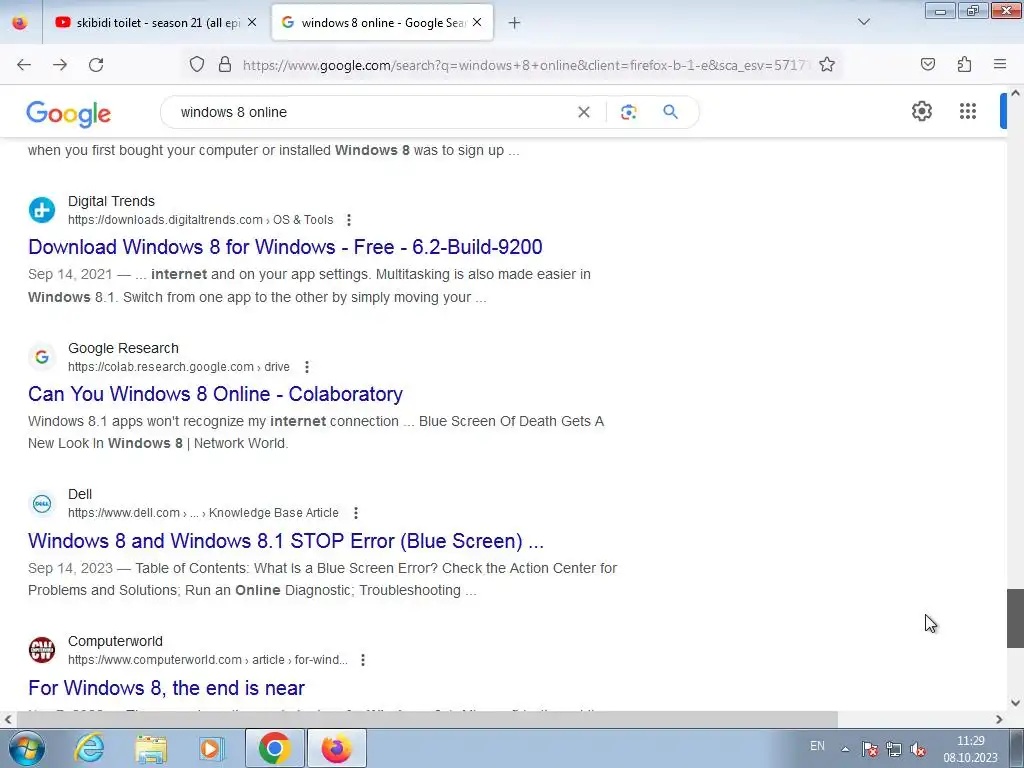The width and height of the screenshot is (1024, 768).
Task: Clear the Google search box text
Action: [x=584, y=112]
